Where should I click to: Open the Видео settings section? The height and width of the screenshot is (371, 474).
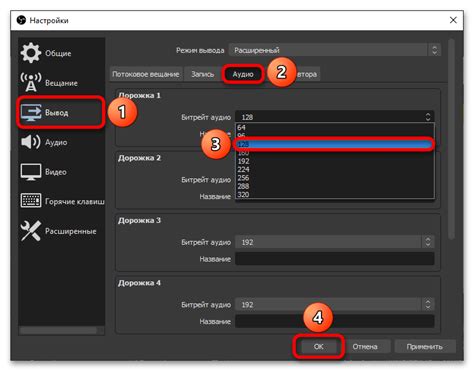pyautogui.click(x=62, y=172)
